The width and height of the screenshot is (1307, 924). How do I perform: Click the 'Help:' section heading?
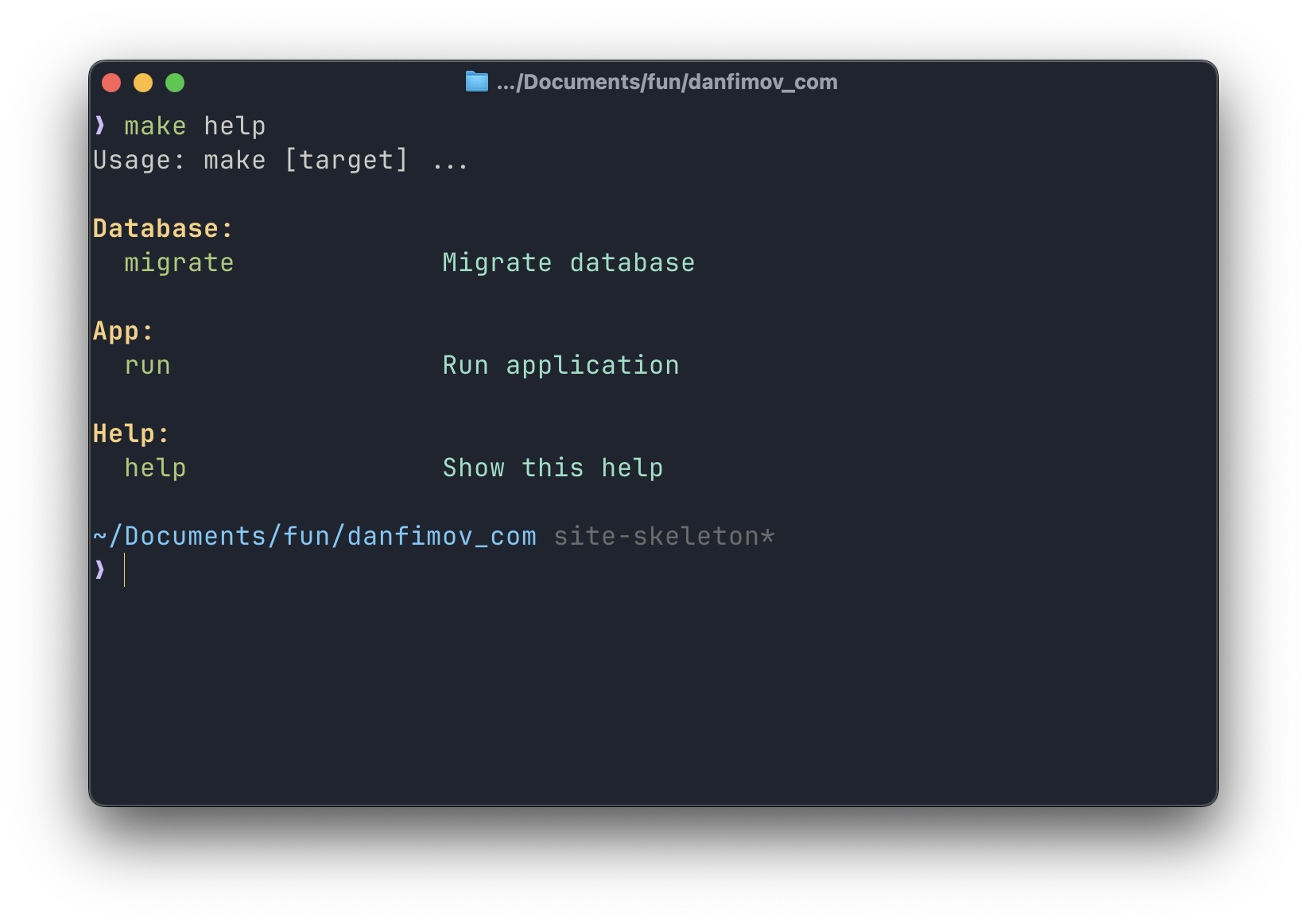pyautogui.click(x=131, y=433)
